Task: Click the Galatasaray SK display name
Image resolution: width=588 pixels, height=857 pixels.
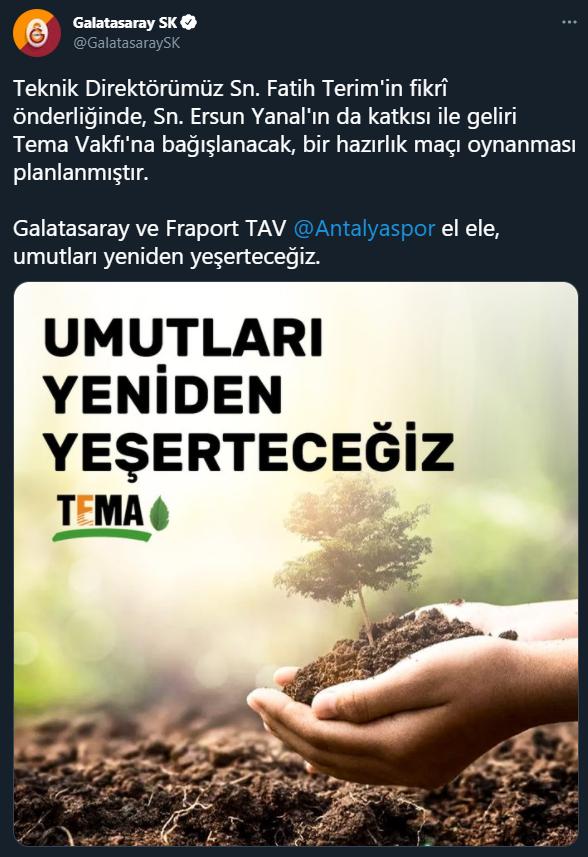Action: point(125,23)
